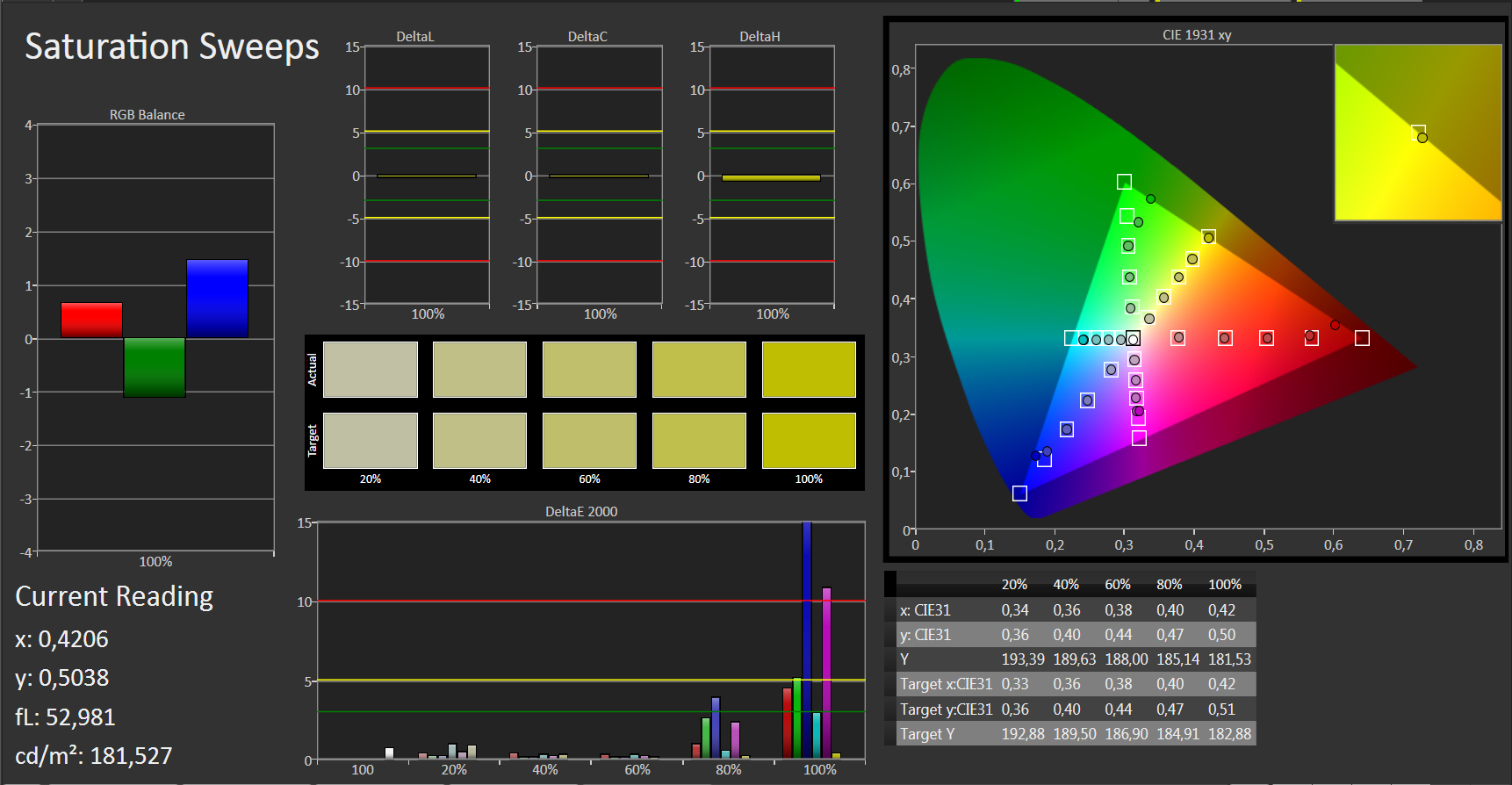
Task: Click the green bar in RGB Balance chart
Action: tap(155, 368)
